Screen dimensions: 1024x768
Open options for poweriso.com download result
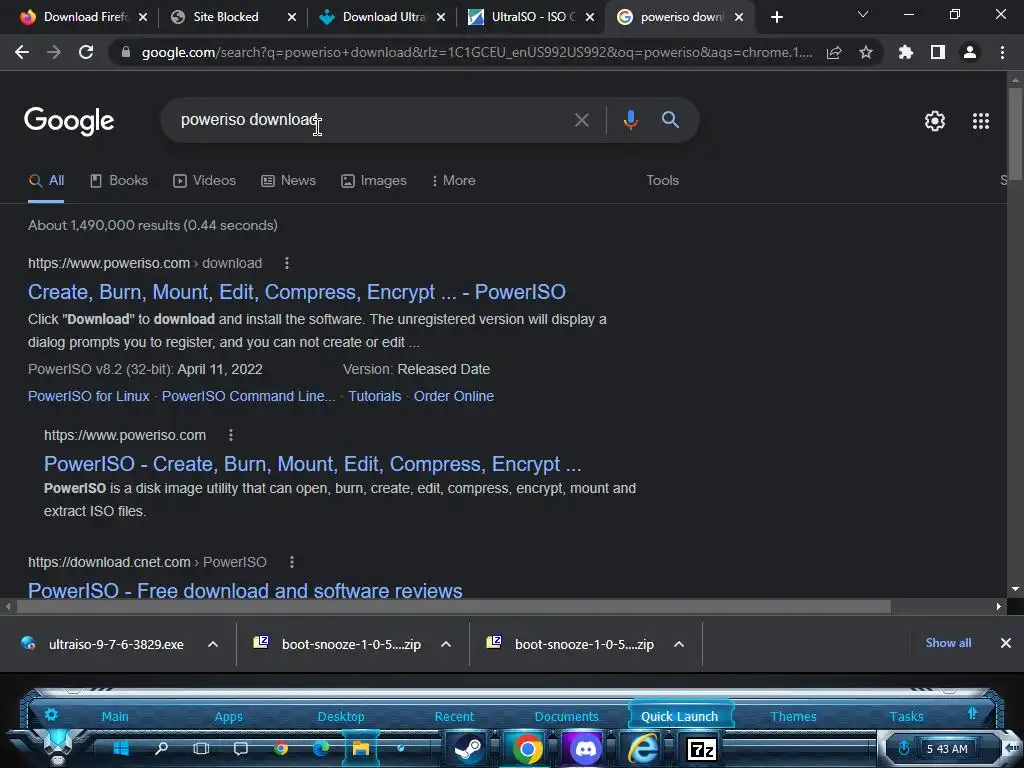pyautogui.click(x=287, y=263)
